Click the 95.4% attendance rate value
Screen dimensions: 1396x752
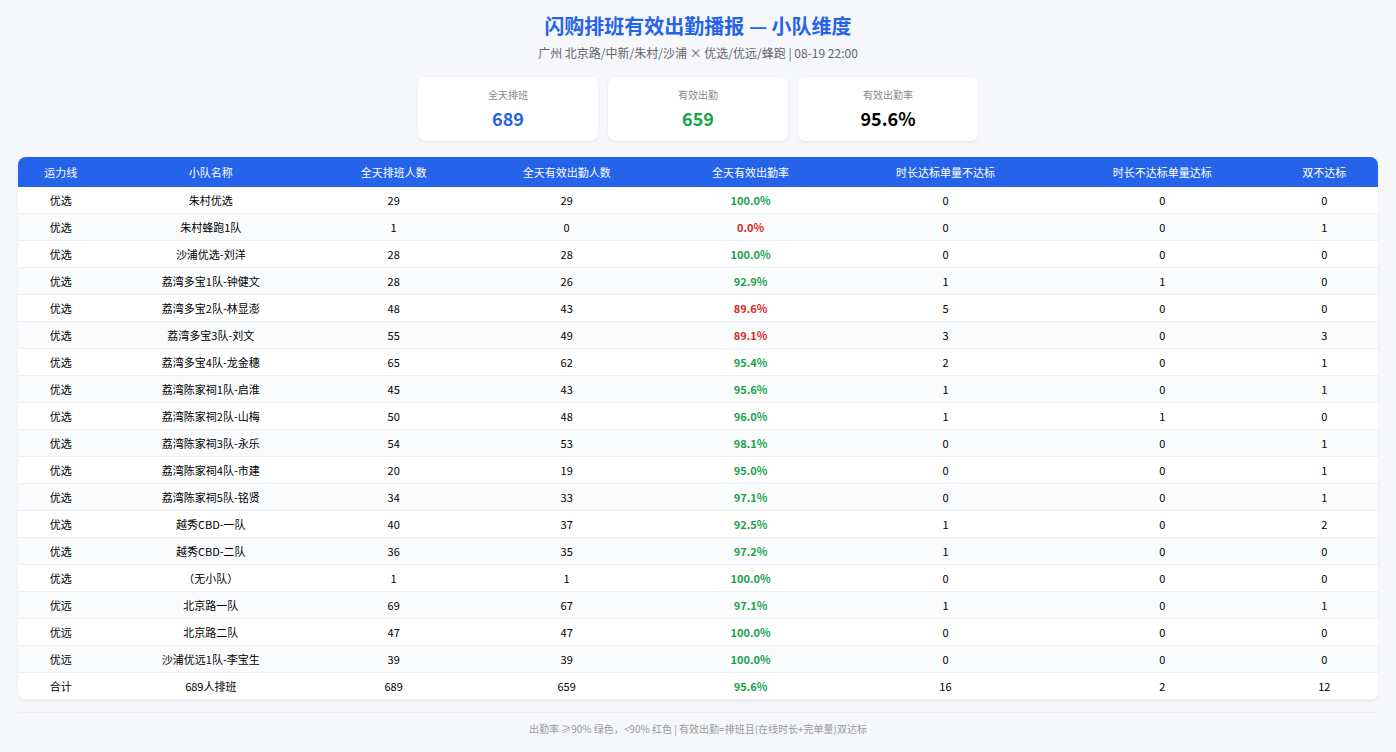(751, 363)
